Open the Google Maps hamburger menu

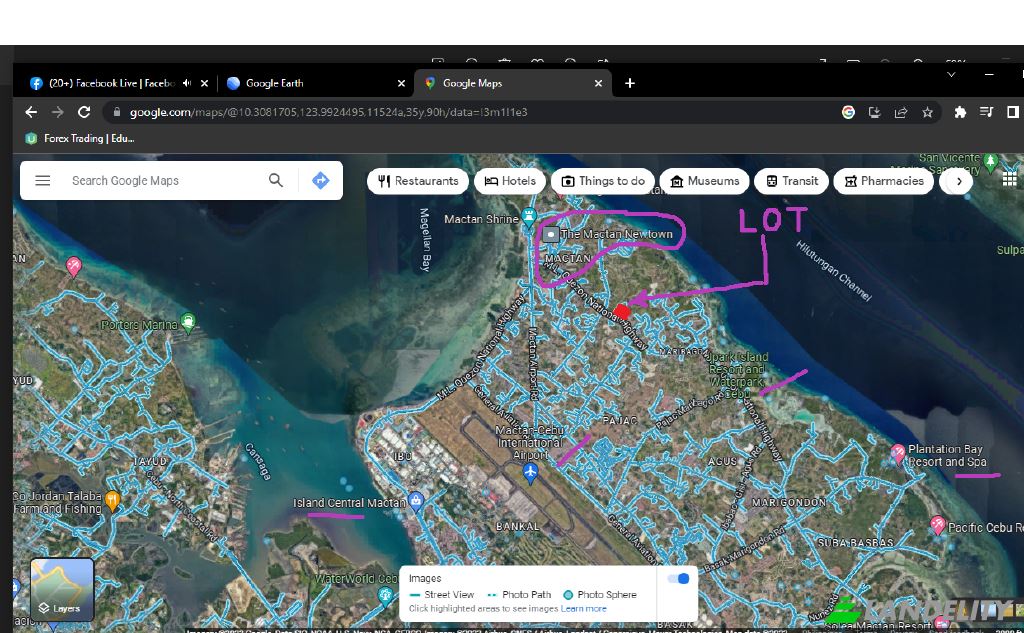click(42, 181)
